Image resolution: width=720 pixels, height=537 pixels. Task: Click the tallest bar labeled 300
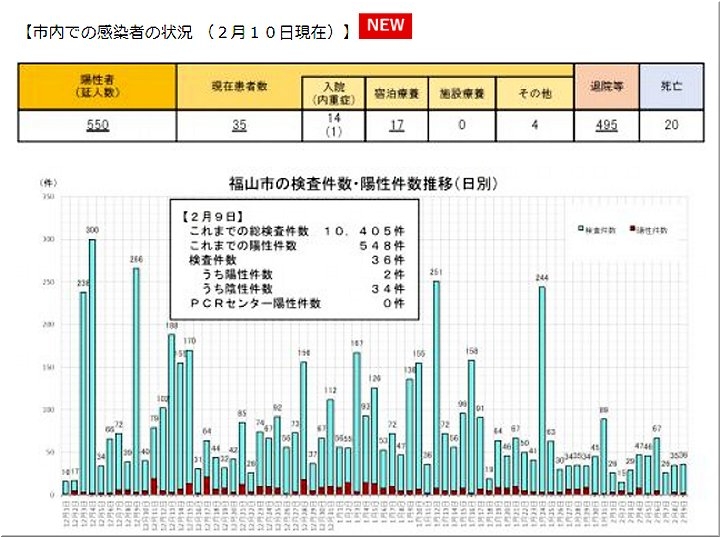point(92,365)
